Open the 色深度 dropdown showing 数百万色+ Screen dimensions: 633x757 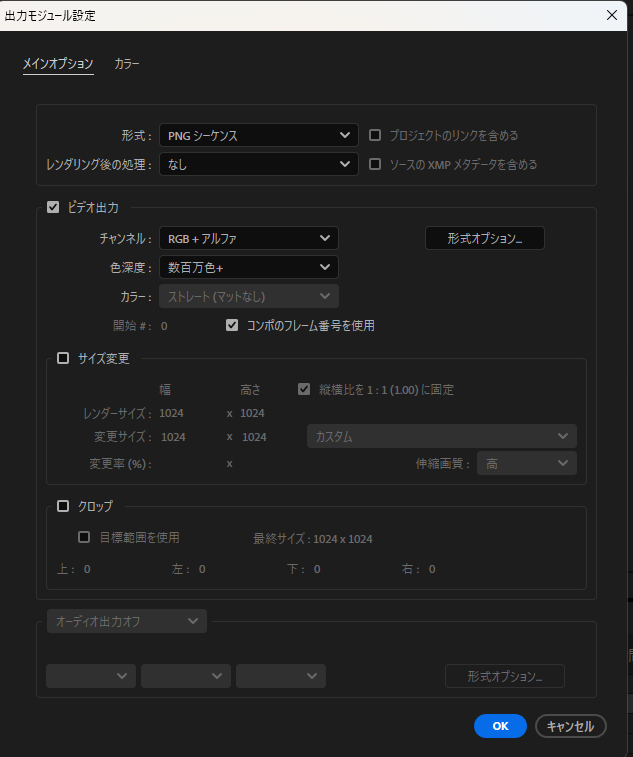click(248, 267)
